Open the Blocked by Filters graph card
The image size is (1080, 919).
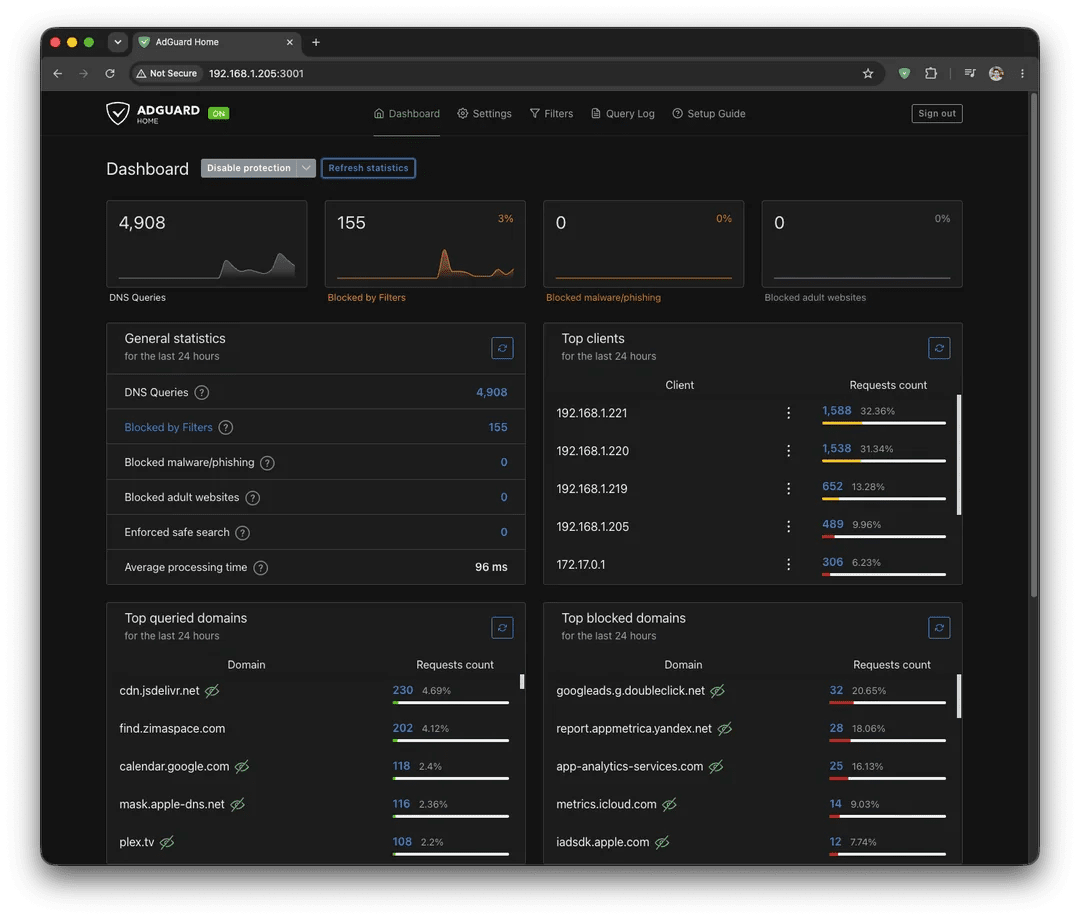pos(425,244)
